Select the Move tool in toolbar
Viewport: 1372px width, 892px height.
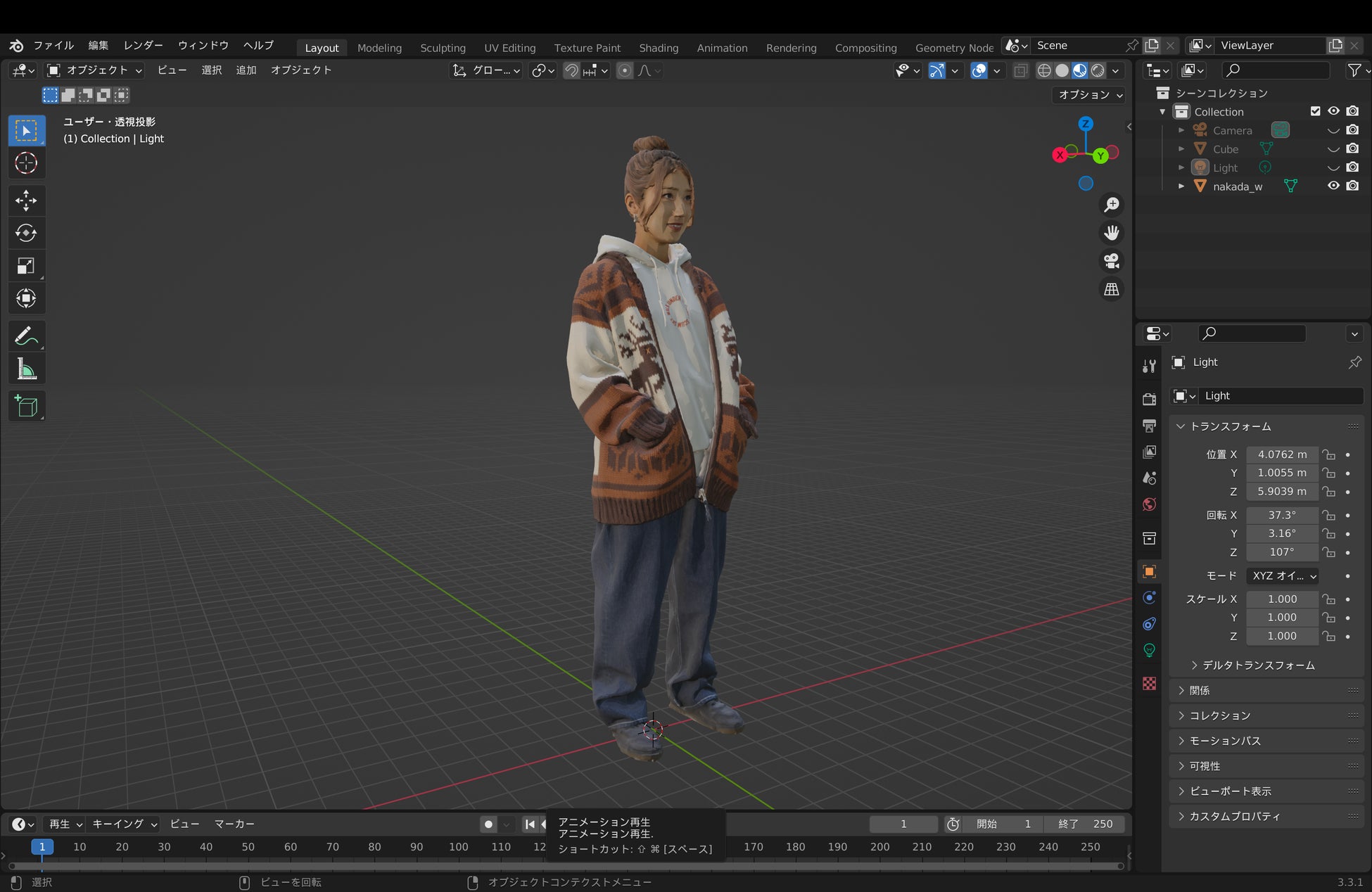click(x=26, y=200)
